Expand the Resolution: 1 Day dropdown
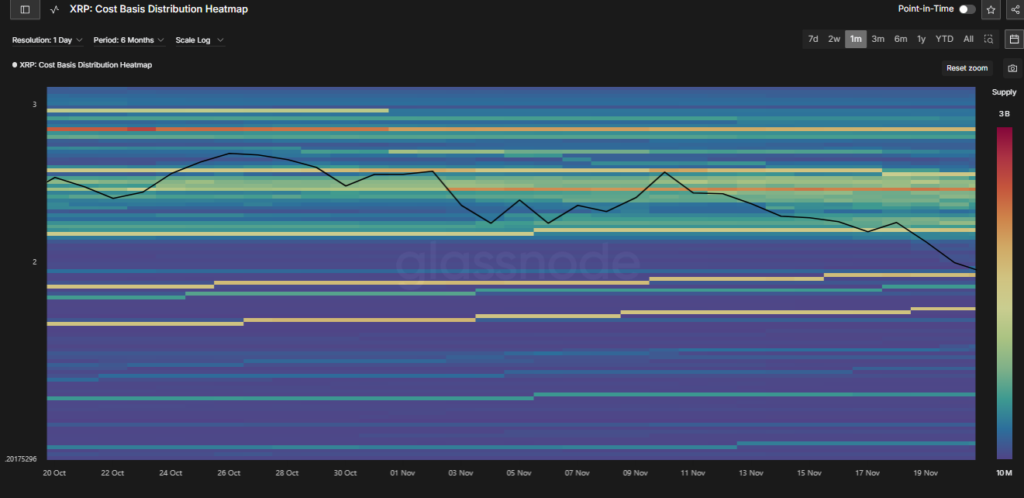Viewport: 1024px width, 498px height. pyautogui.click(x=46, y=40)
